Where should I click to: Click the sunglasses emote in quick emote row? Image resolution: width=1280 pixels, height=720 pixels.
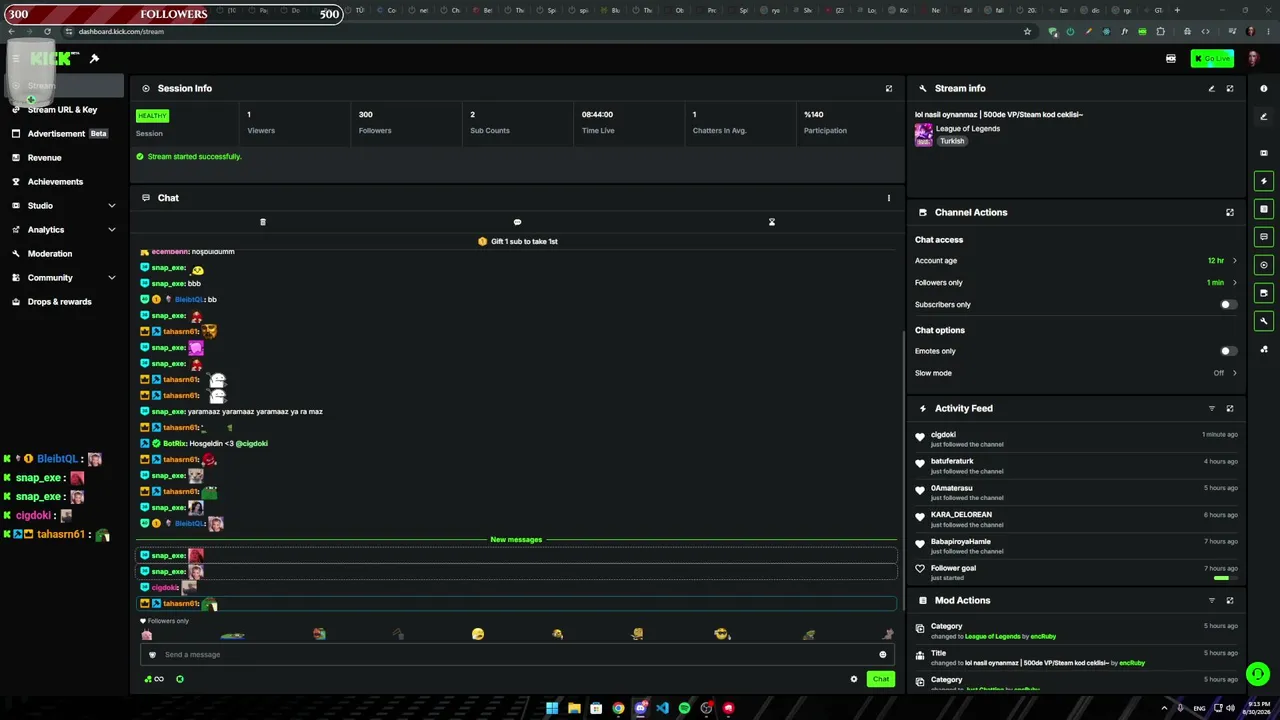(x=721, y=634)
